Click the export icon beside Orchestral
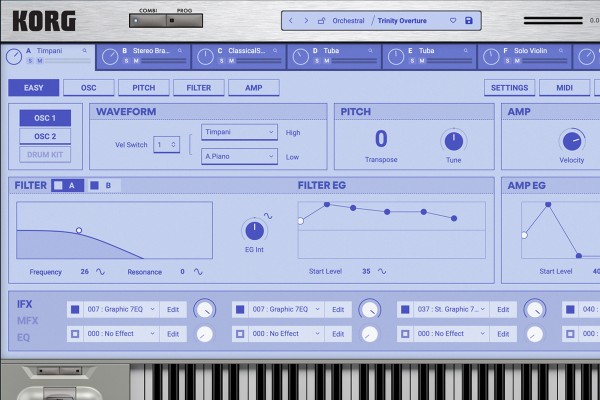 click(x=322, y=20)
